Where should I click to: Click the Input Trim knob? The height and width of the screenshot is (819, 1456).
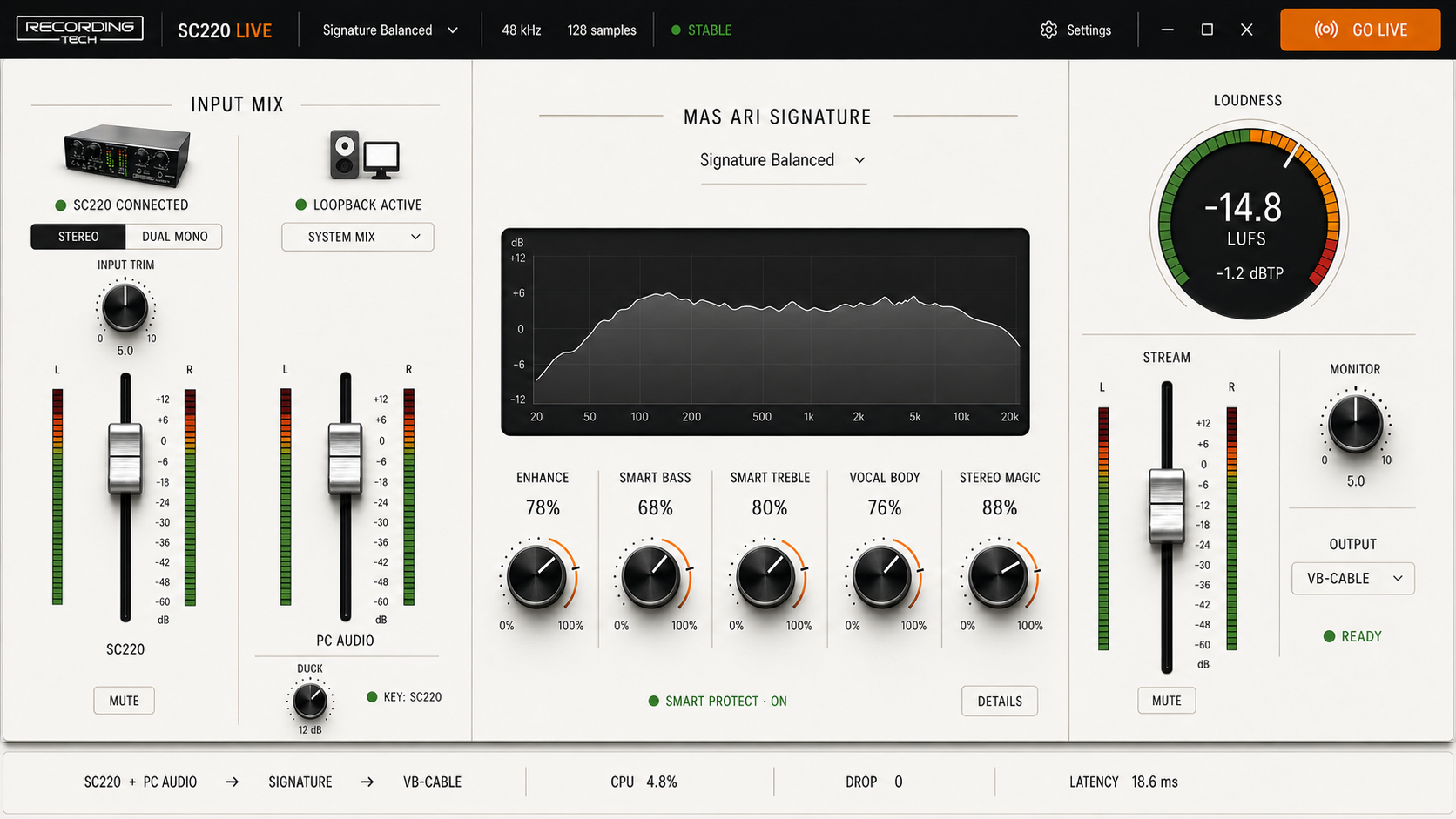point(125,307)
